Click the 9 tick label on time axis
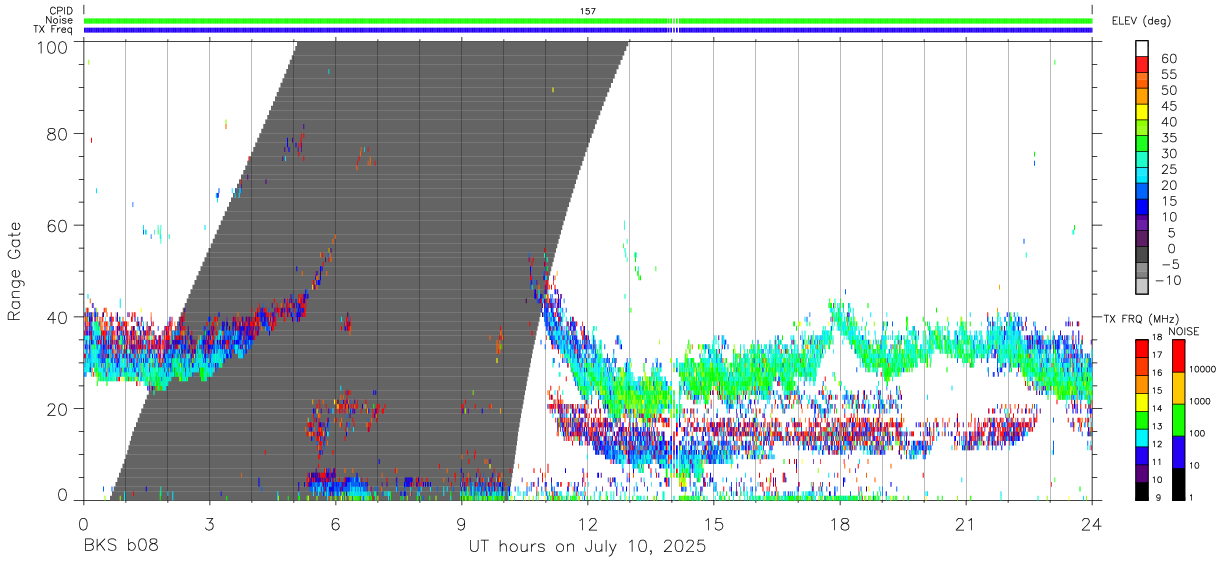Image resolution: width=1228 pixels, height=567 pixels. pyautogui.click(x=461, y=524)
